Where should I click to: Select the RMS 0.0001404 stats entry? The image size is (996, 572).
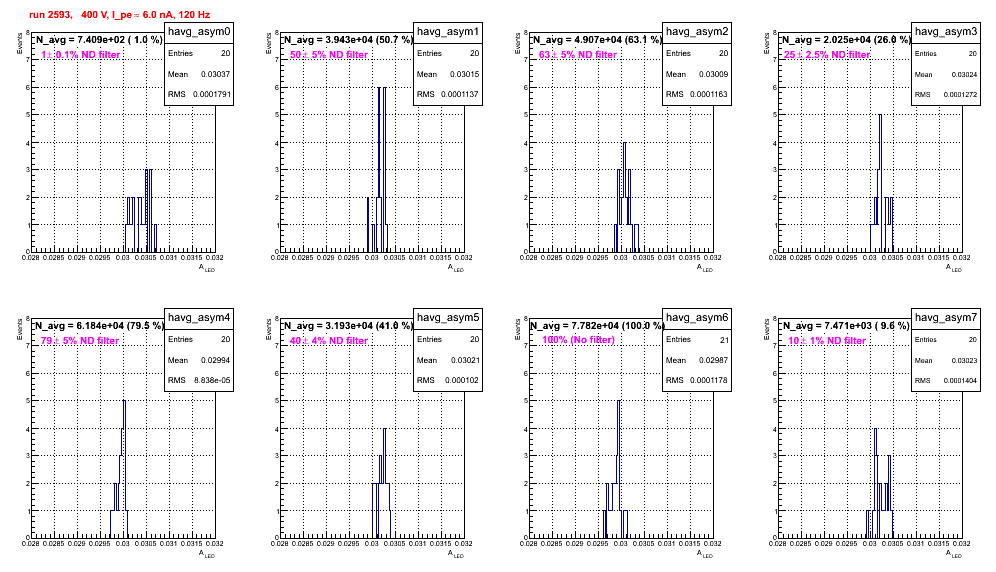(946, 380)
